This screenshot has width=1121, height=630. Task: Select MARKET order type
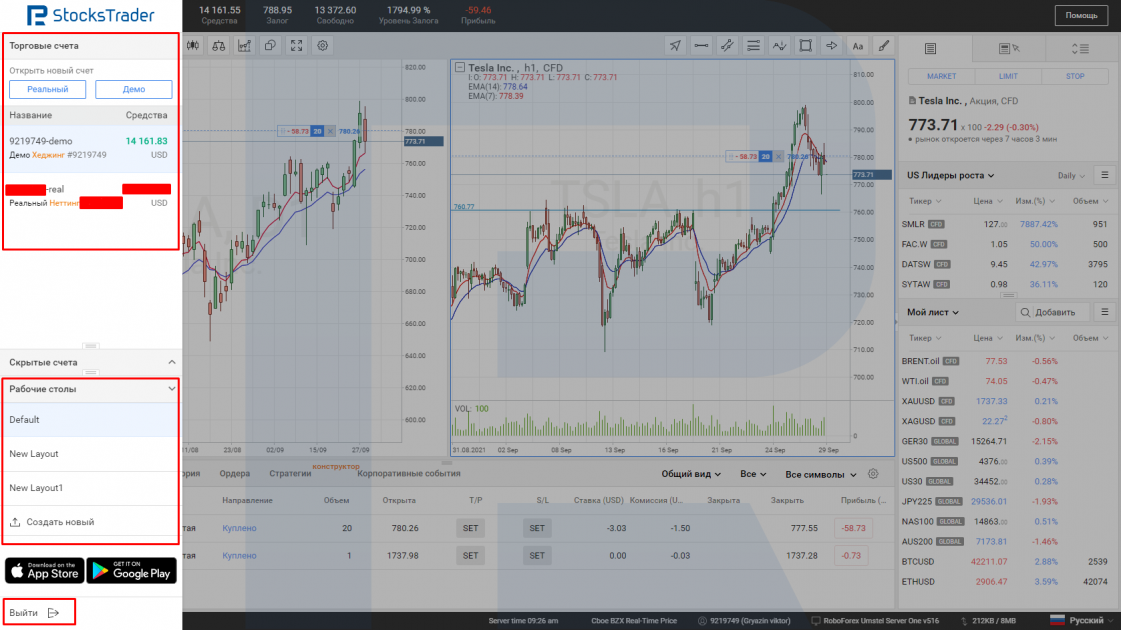(941, 77)
